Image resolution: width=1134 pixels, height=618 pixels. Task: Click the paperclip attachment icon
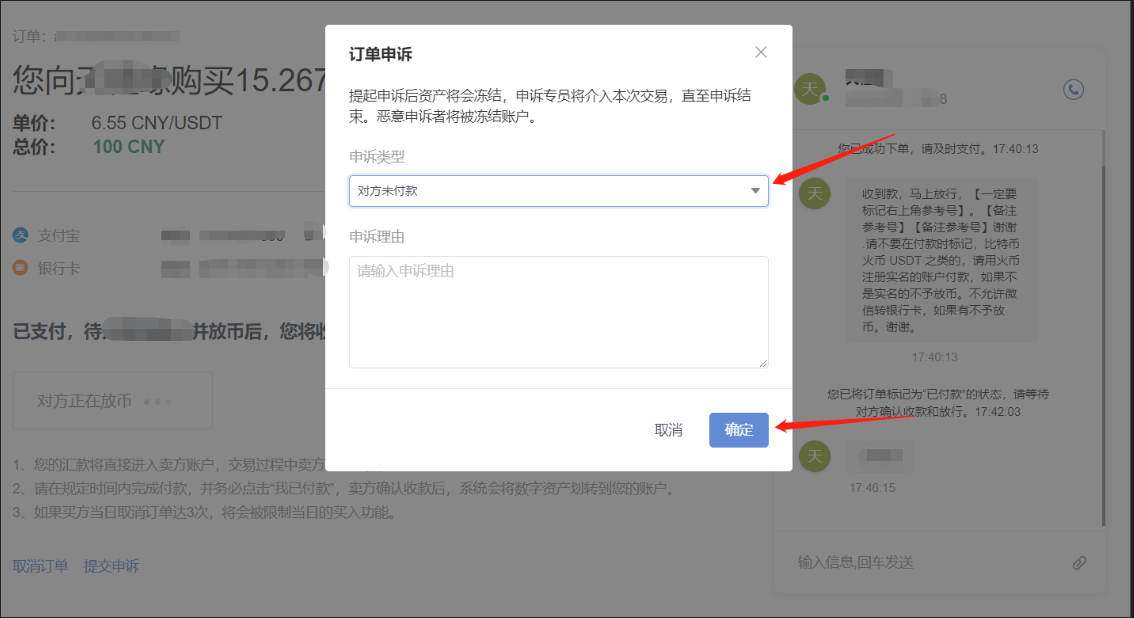[1079, 563]
